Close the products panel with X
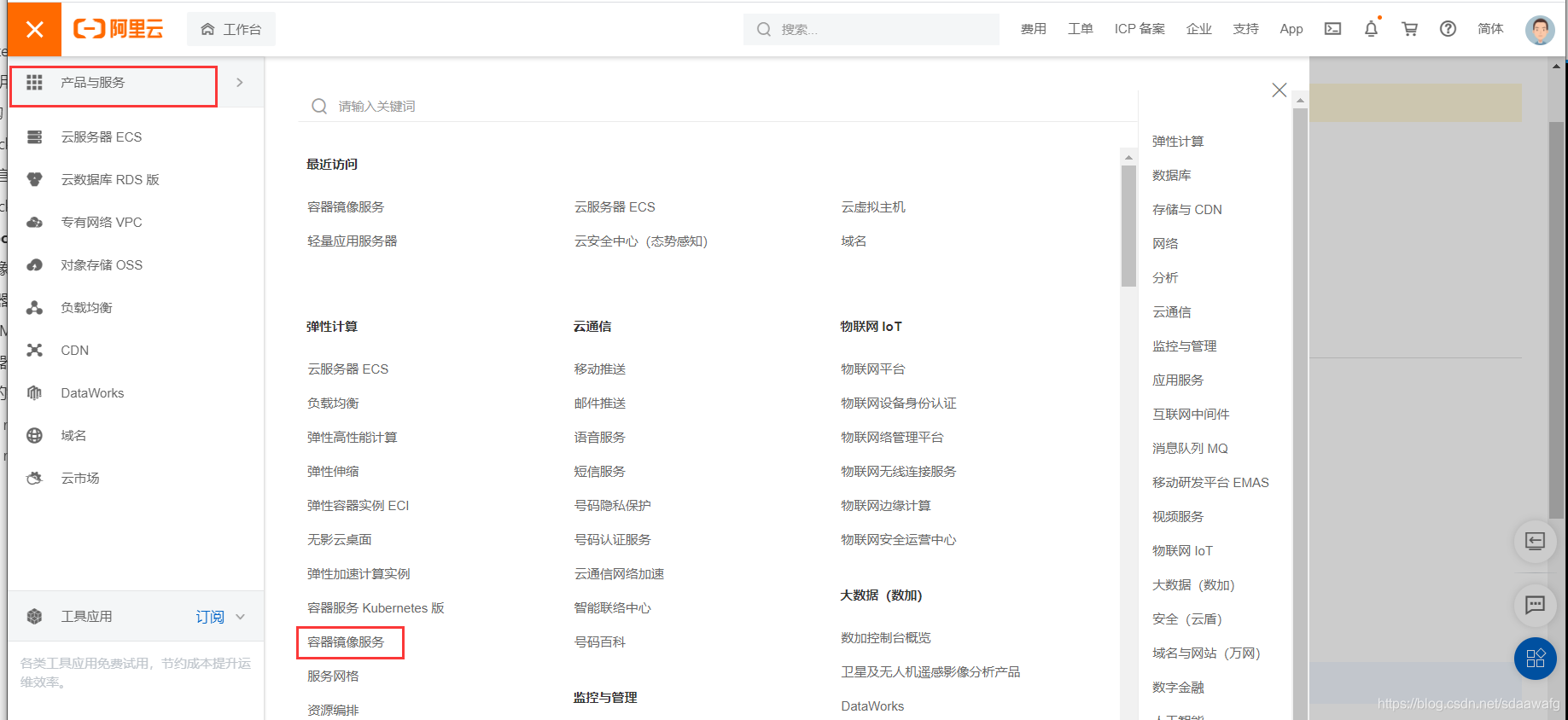 (1279, 90)
